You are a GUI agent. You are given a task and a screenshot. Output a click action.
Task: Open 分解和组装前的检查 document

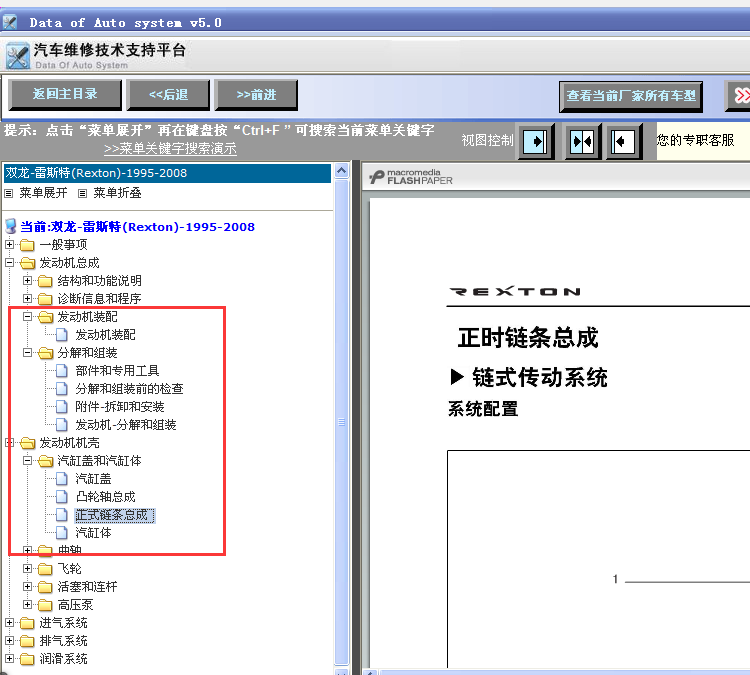point(129,388)
